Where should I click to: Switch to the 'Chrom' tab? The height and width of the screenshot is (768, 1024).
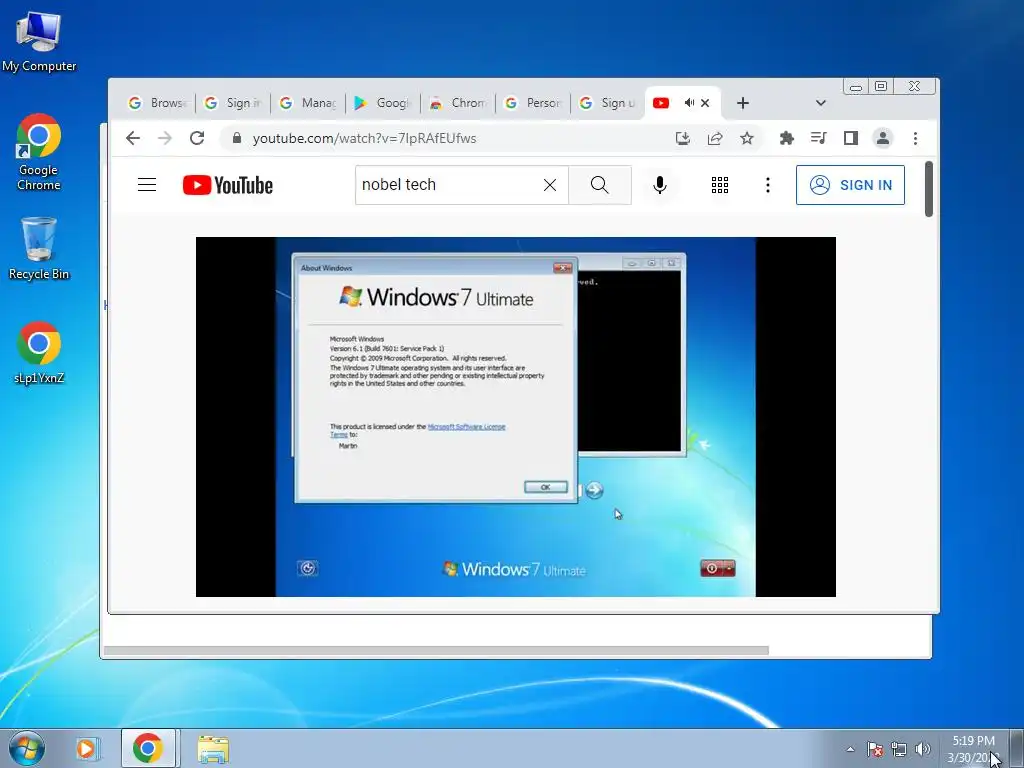point(458,103)
